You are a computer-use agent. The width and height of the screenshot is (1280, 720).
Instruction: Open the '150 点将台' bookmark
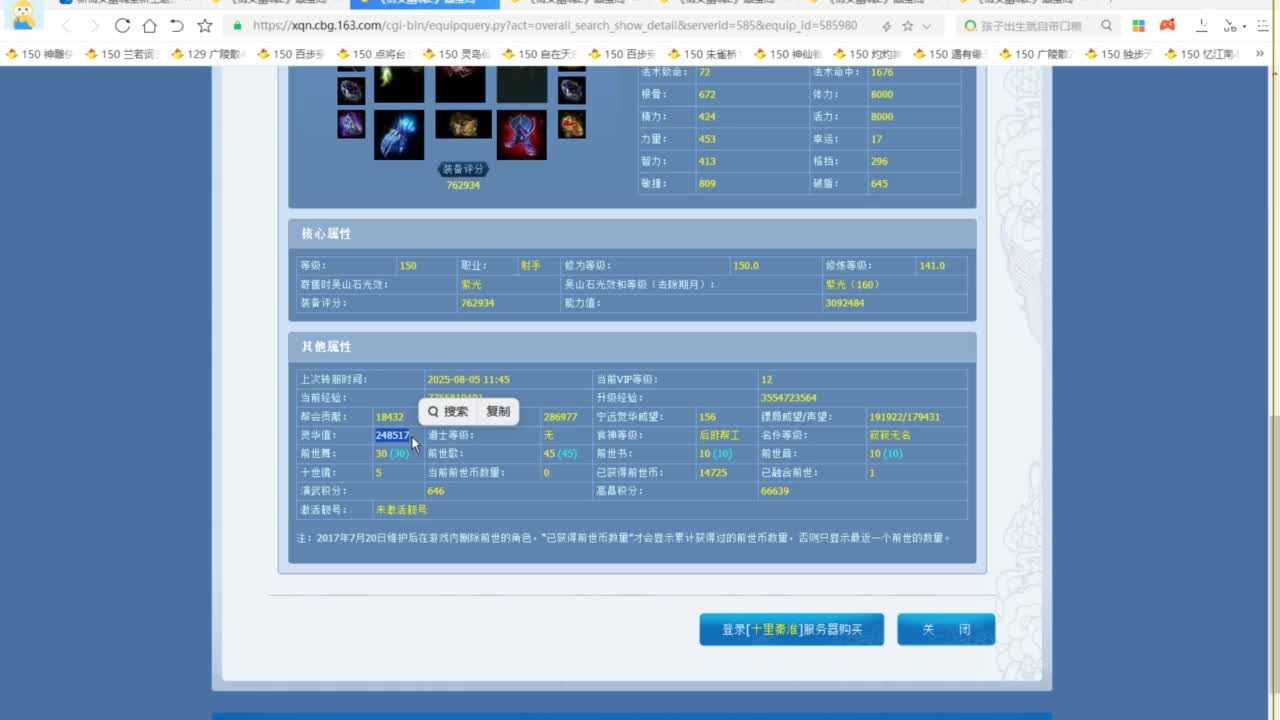pos(375,54)
